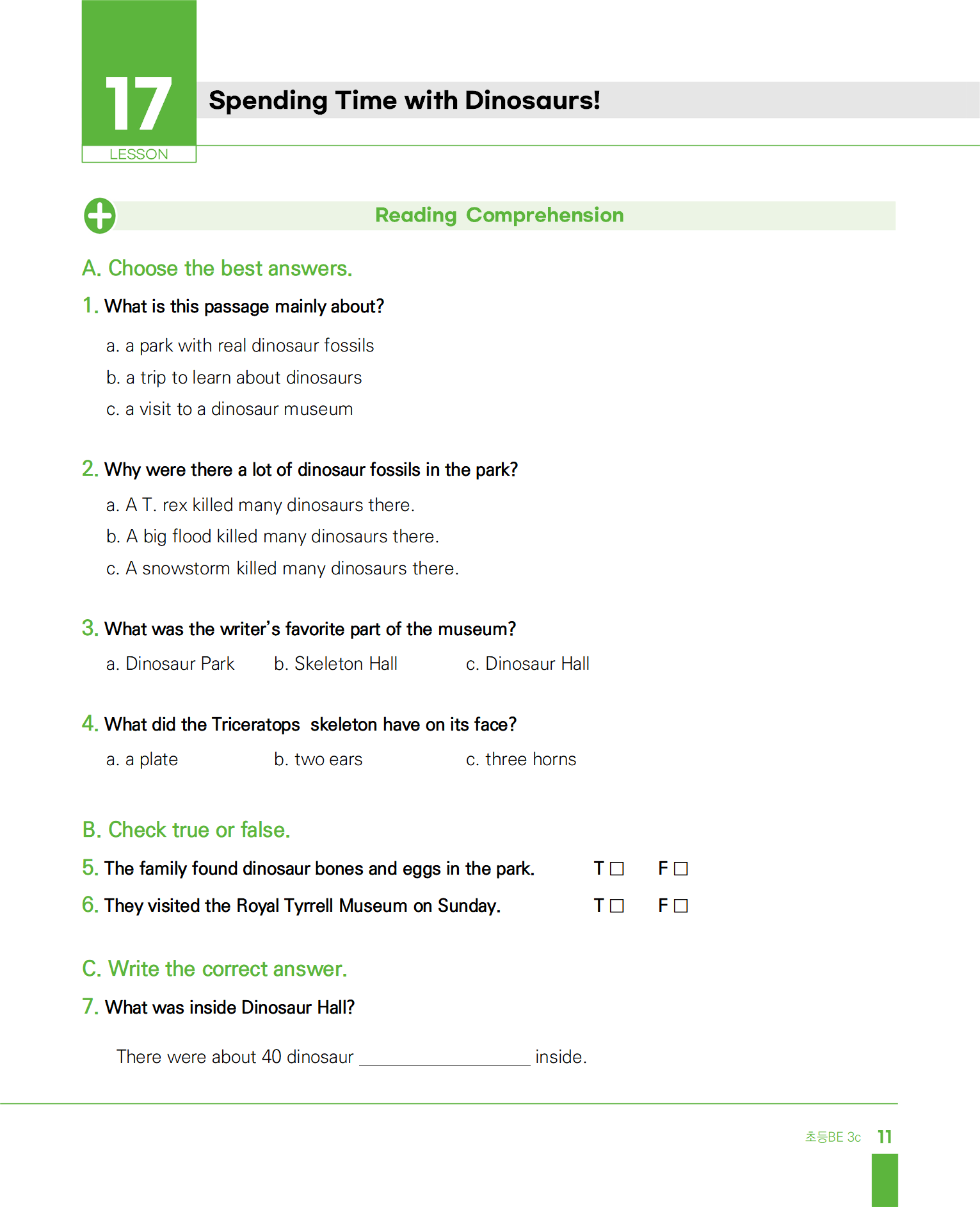Select a plate answer for question 4
Viewport: 980px width, 1207px height.
[x=142, y=759]
